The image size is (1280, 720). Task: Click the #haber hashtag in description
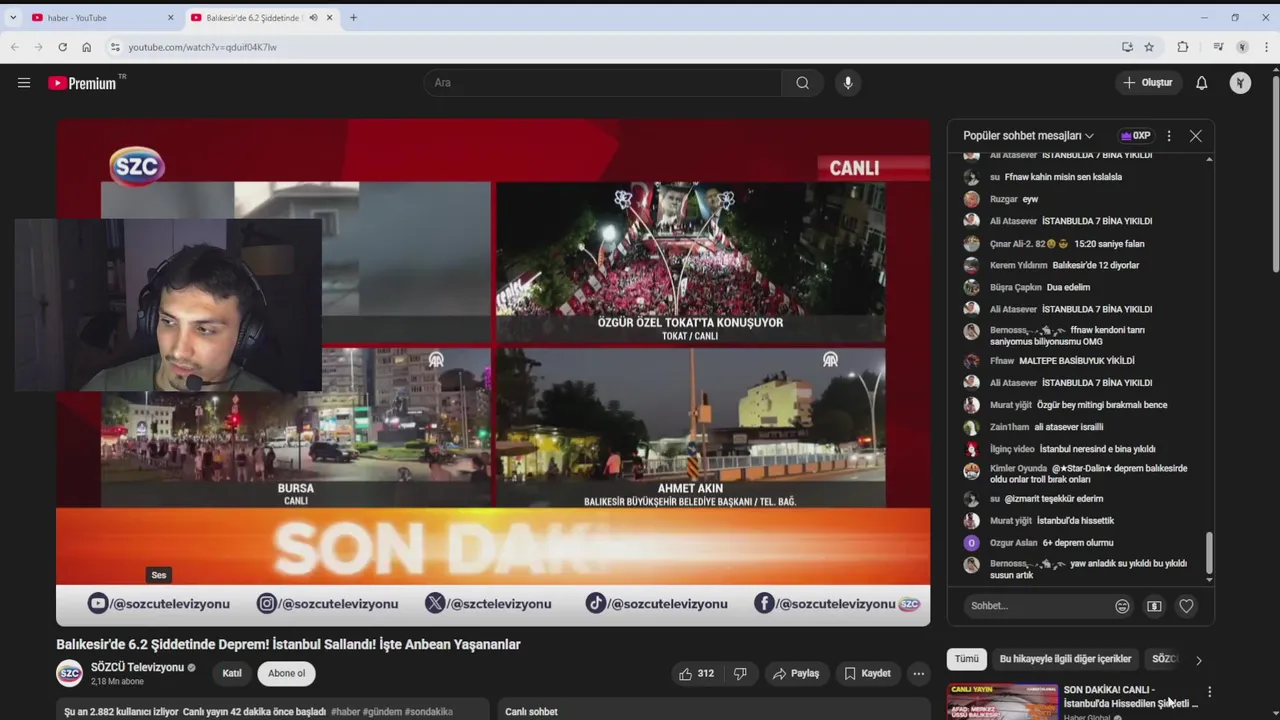[x=345, y=712]
